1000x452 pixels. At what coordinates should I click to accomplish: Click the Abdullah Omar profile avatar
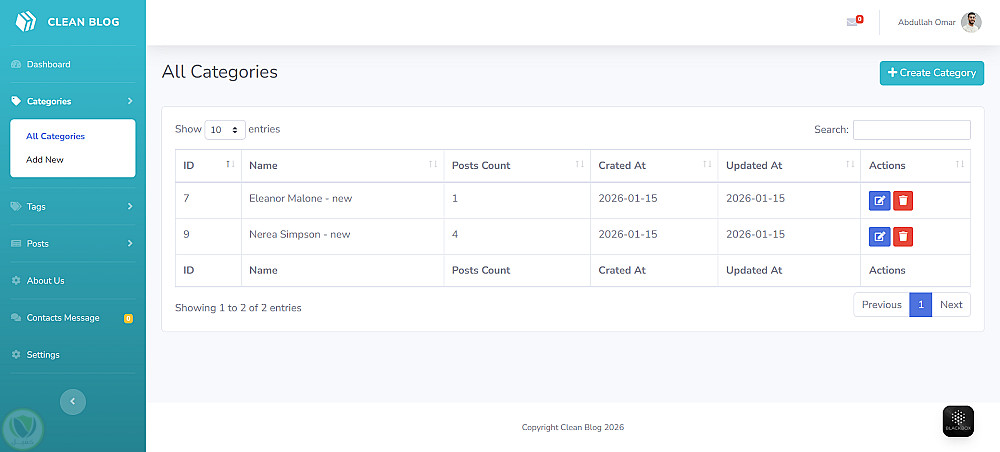[x=971, y=22]
